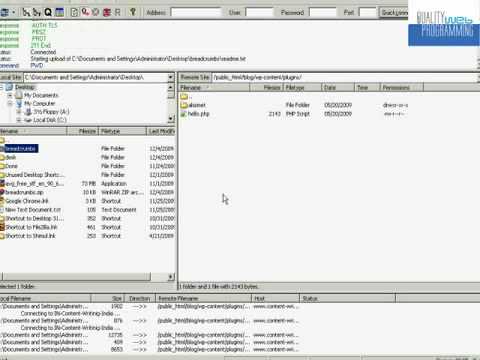Toggle the transfer queue Q button
Image resolution: width=480 pixels, height=360 pixels.
pyautogui.click(x=48, y=12)
